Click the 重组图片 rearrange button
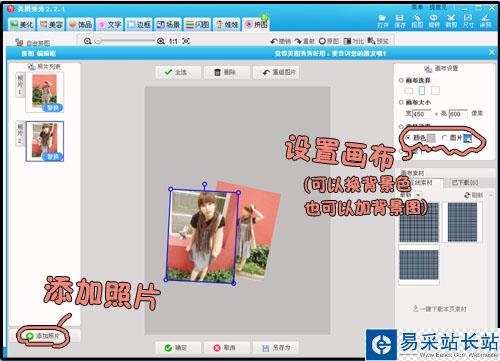Image resolution: width=500 pixels, height=361 pixels. 276,72
